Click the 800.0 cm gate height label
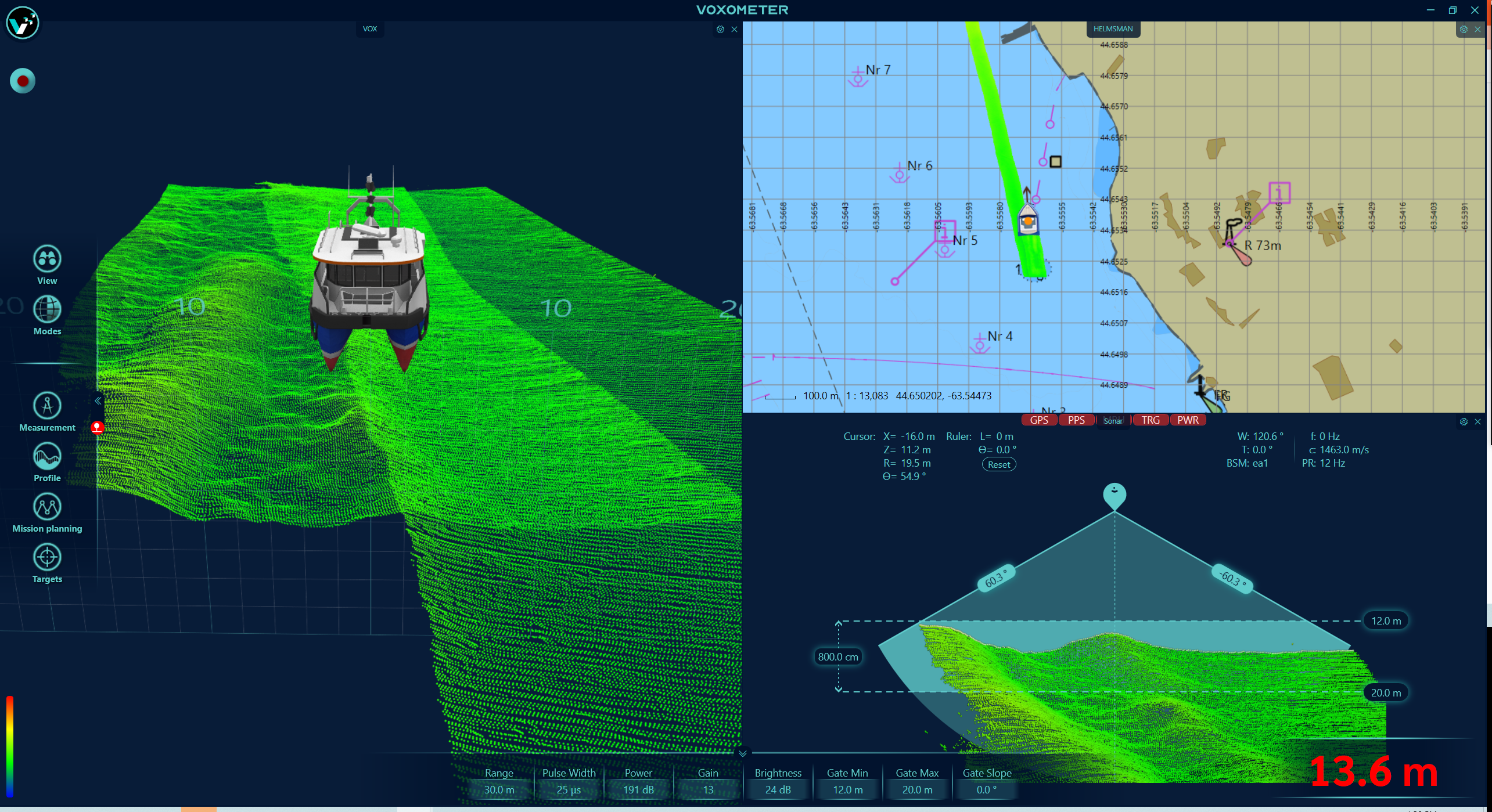Screen dimensions: 1492x812 (838, 657)
